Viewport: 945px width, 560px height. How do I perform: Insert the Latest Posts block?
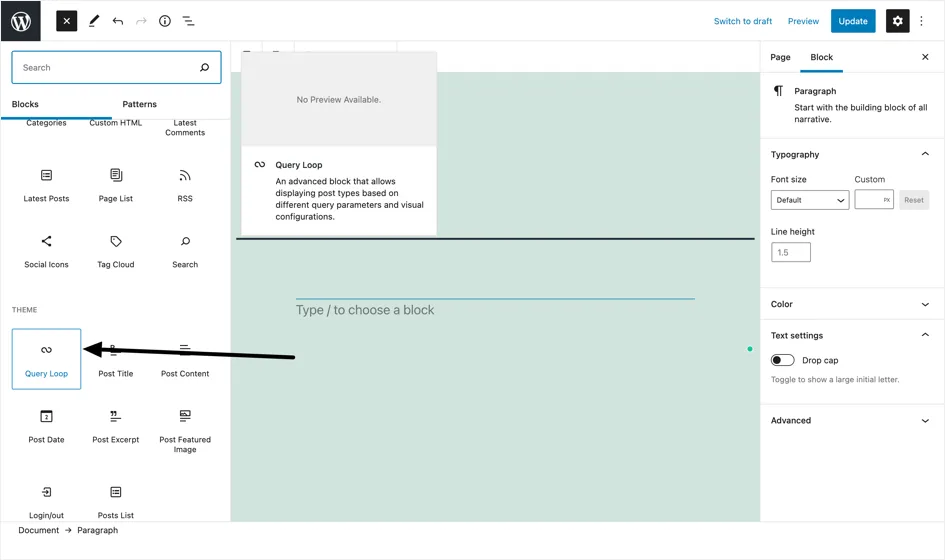click(x=46, y=185)
